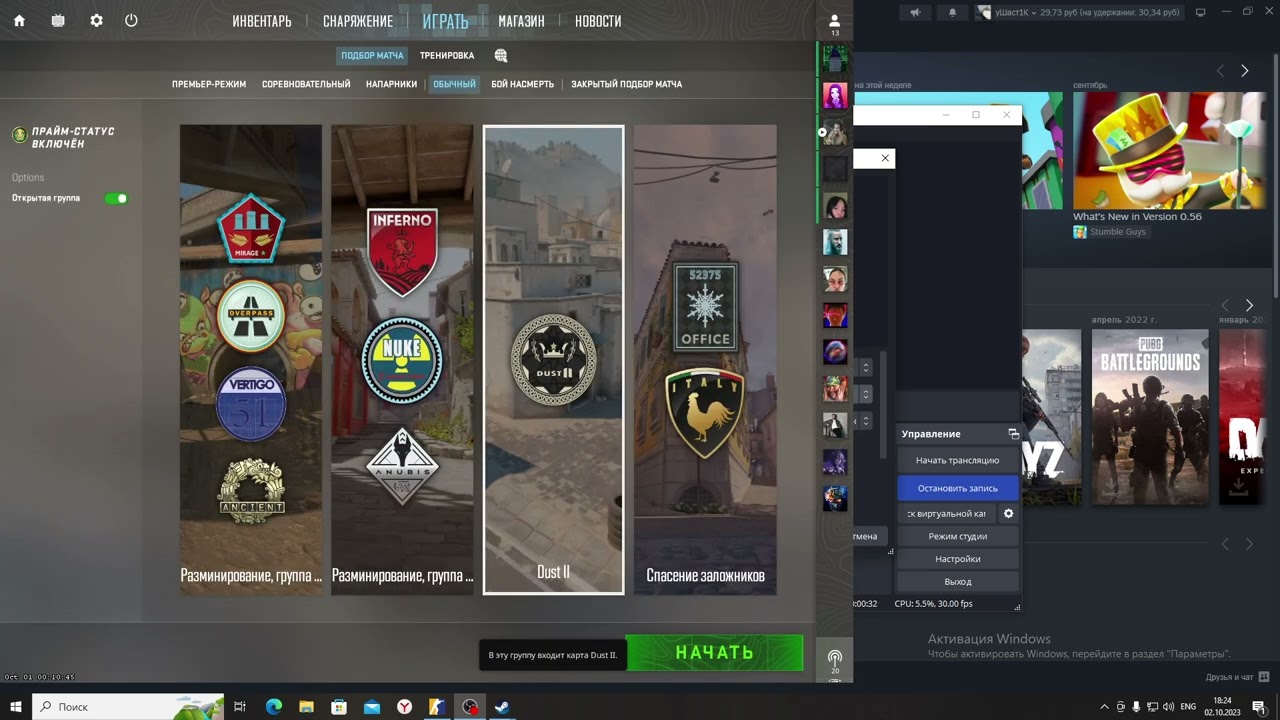Open the Windows Start menu

click(16, 707)
